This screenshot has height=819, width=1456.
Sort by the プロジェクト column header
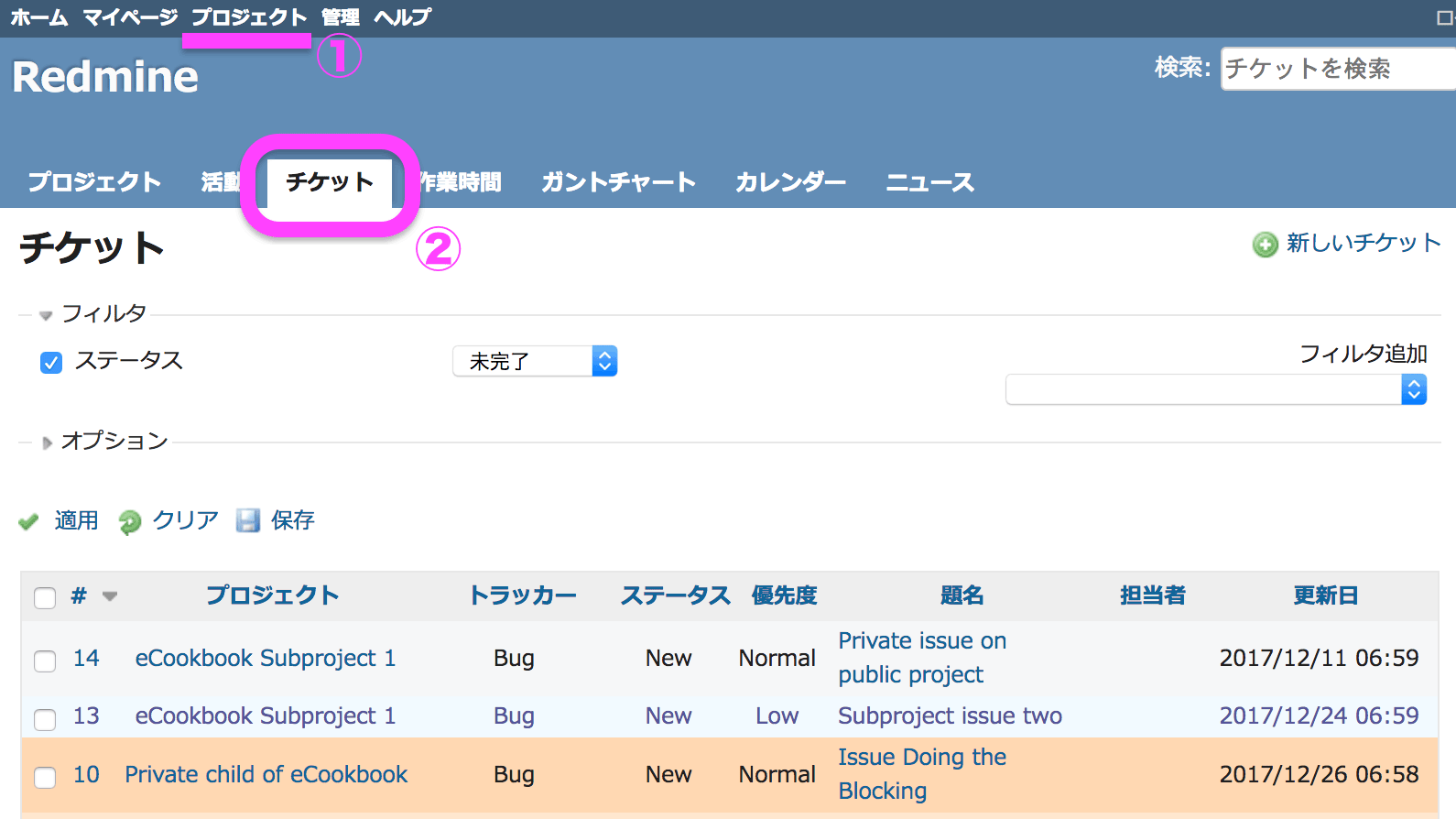[x=272, y=595]
